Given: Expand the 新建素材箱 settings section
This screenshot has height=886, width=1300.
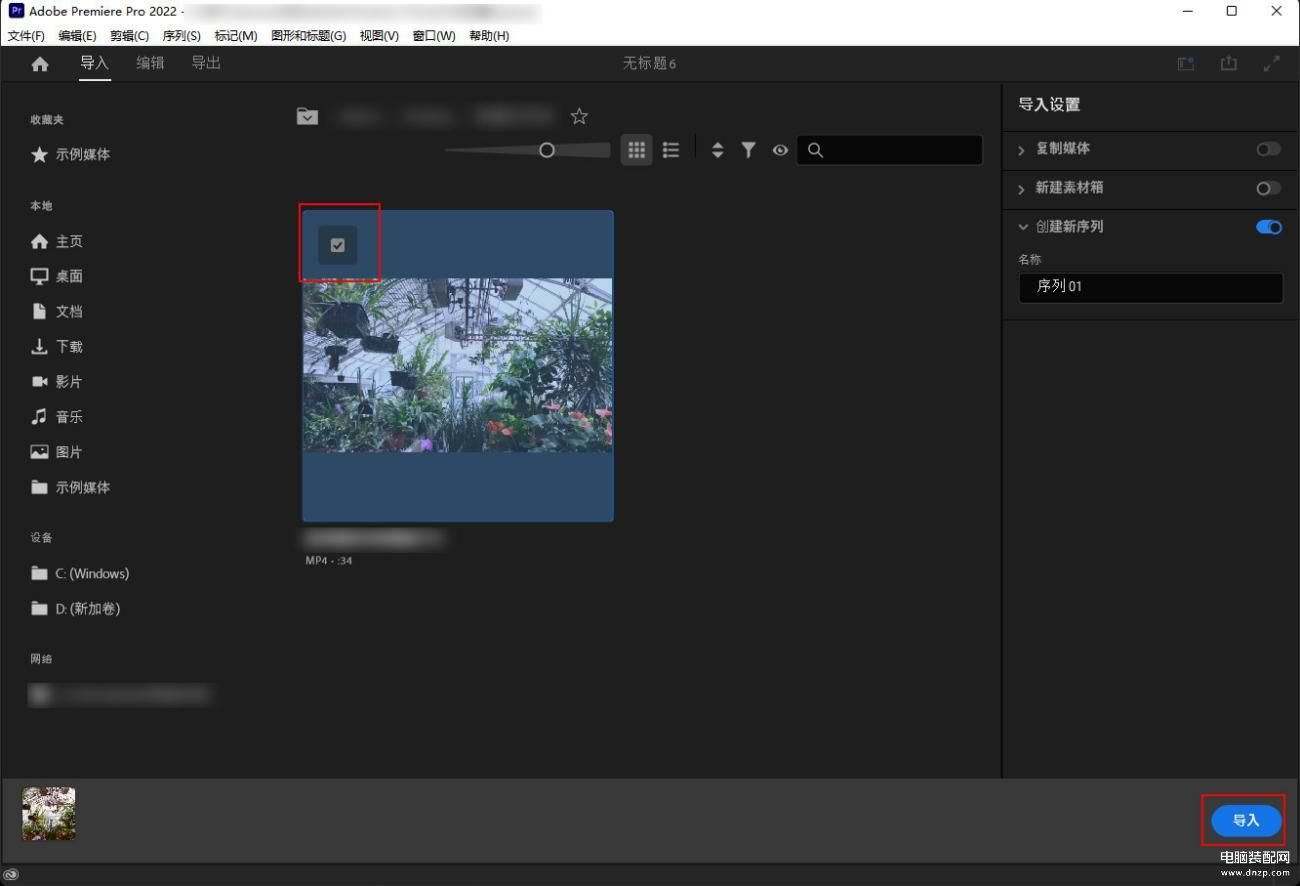Looking at the screenshot, I should tap(1021, 189).
